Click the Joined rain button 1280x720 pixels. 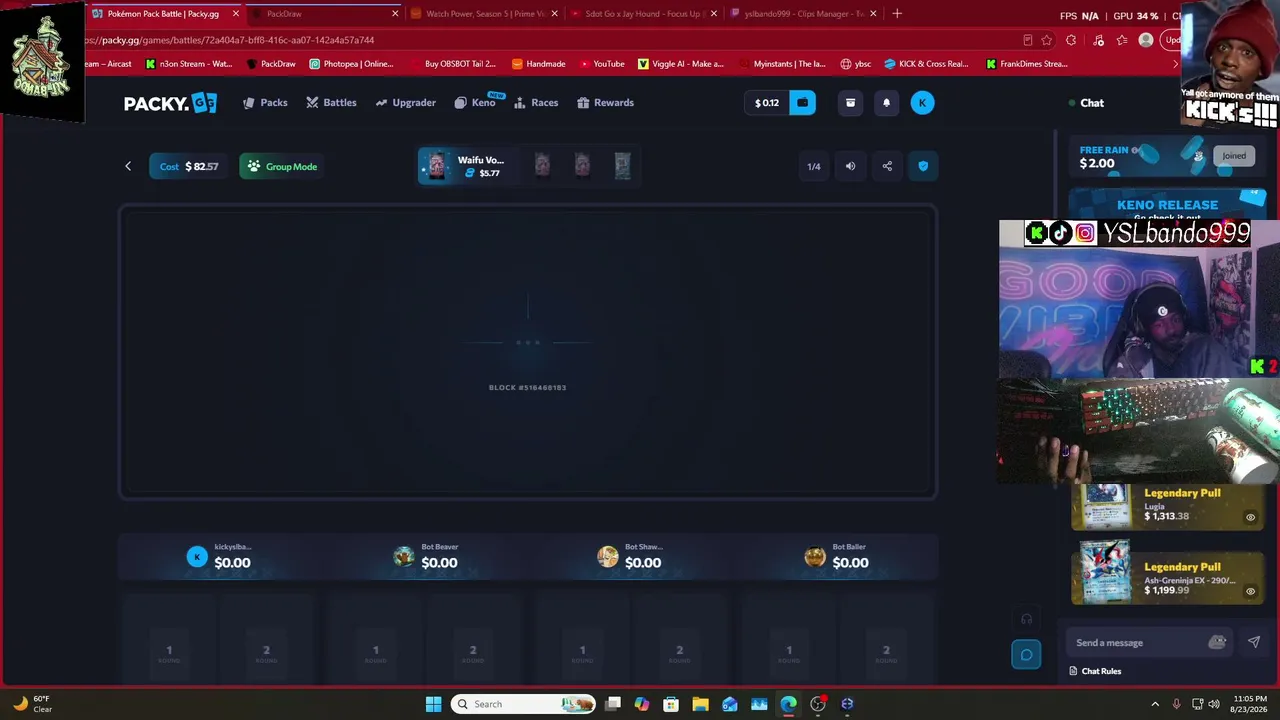coord(1233,156)
